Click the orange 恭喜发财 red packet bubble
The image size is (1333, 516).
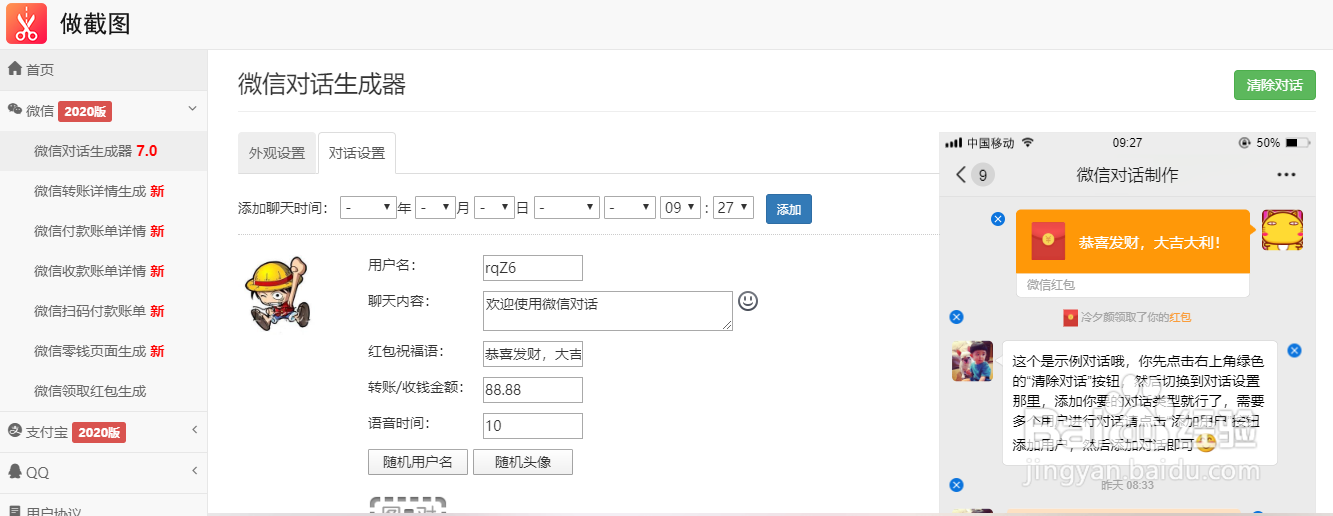click(x=1133, y=241)
